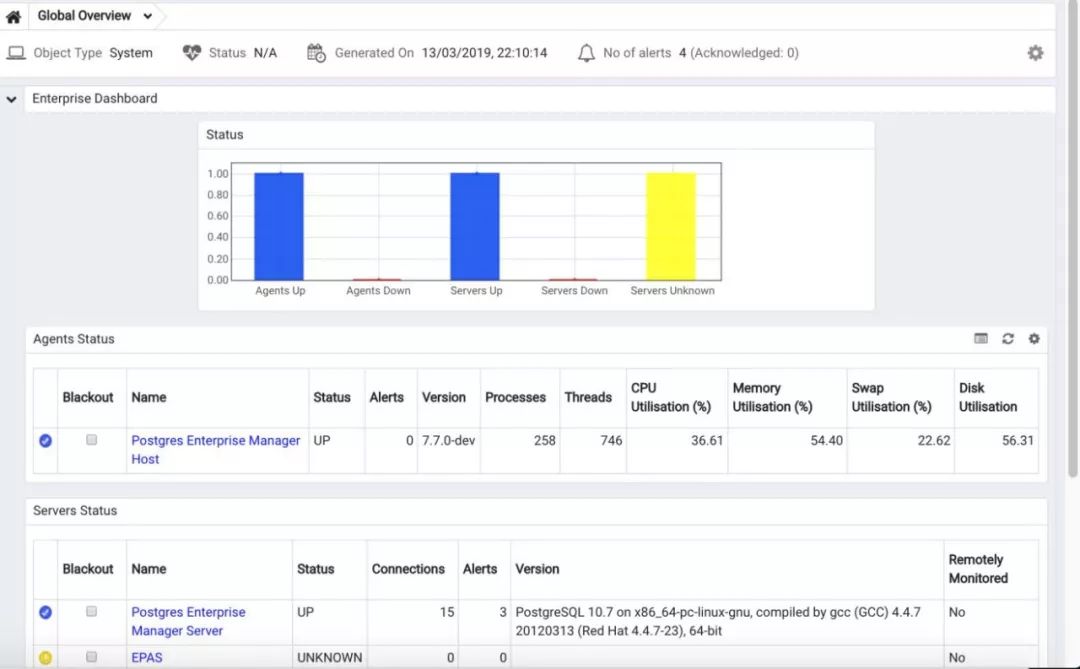The width and height of the screenshot is (1080, 669).
Task: Click the PostgreSQL 10.7 version text
Action: pos(718,621)
